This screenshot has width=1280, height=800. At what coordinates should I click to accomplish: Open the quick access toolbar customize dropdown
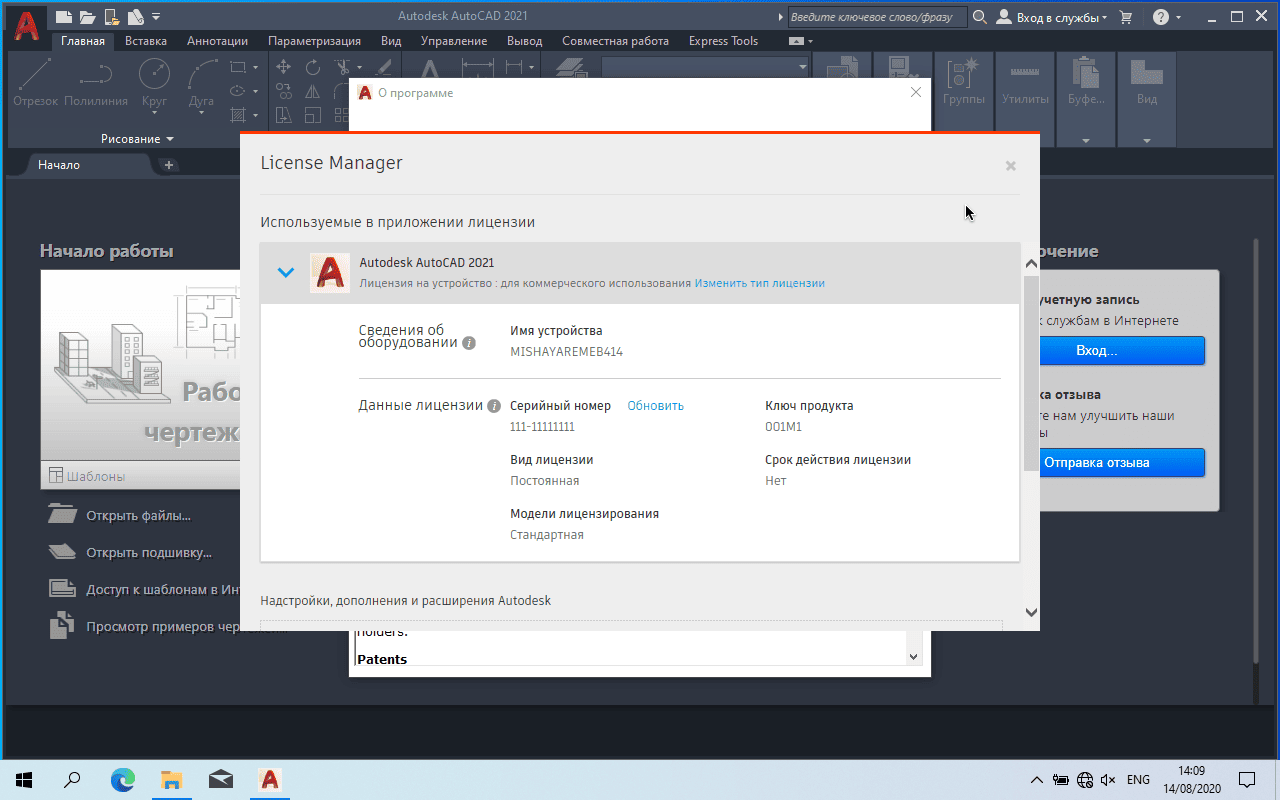click(156, 17)
